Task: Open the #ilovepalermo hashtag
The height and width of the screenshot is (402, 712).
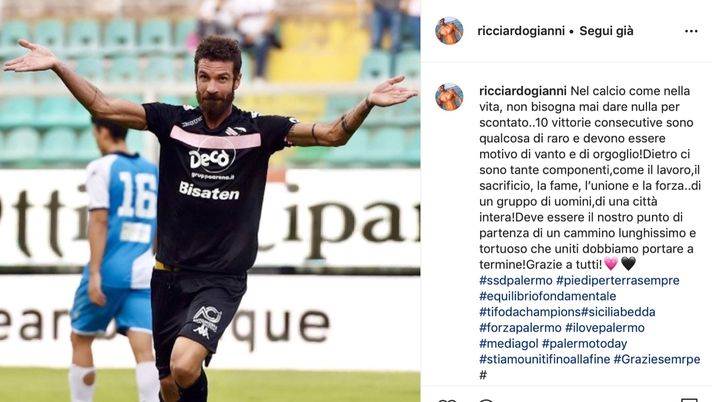Action: pos(605,328)
